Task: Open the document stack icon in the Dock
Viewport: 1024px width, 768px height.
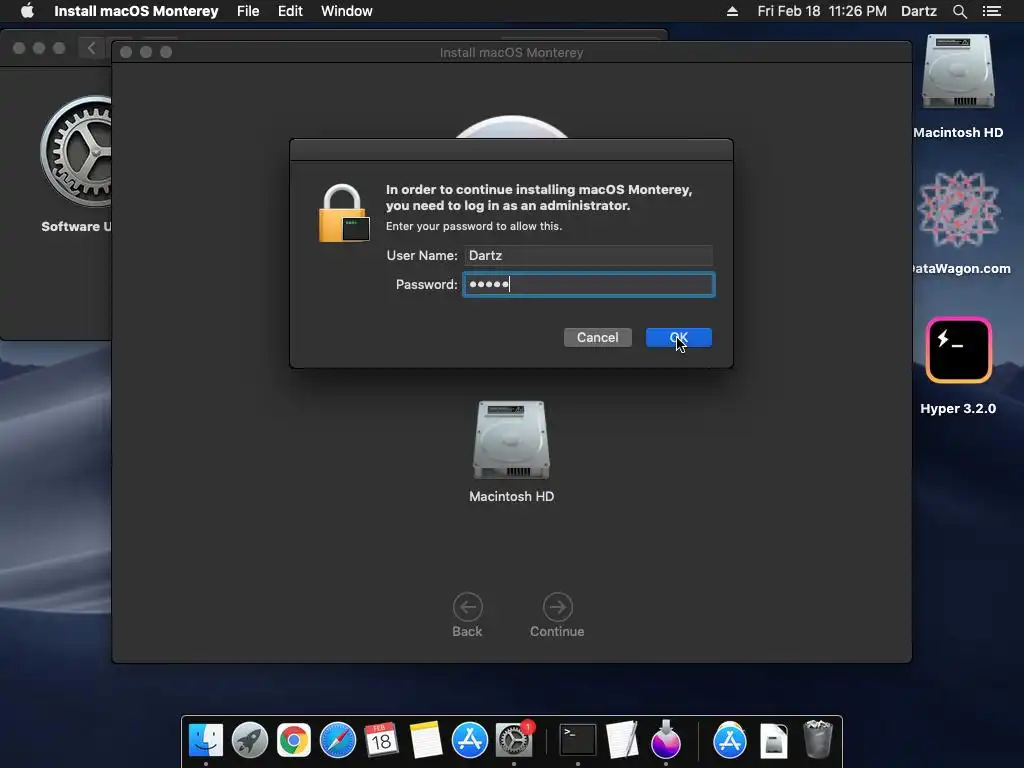Action: [x=773, y=741]
